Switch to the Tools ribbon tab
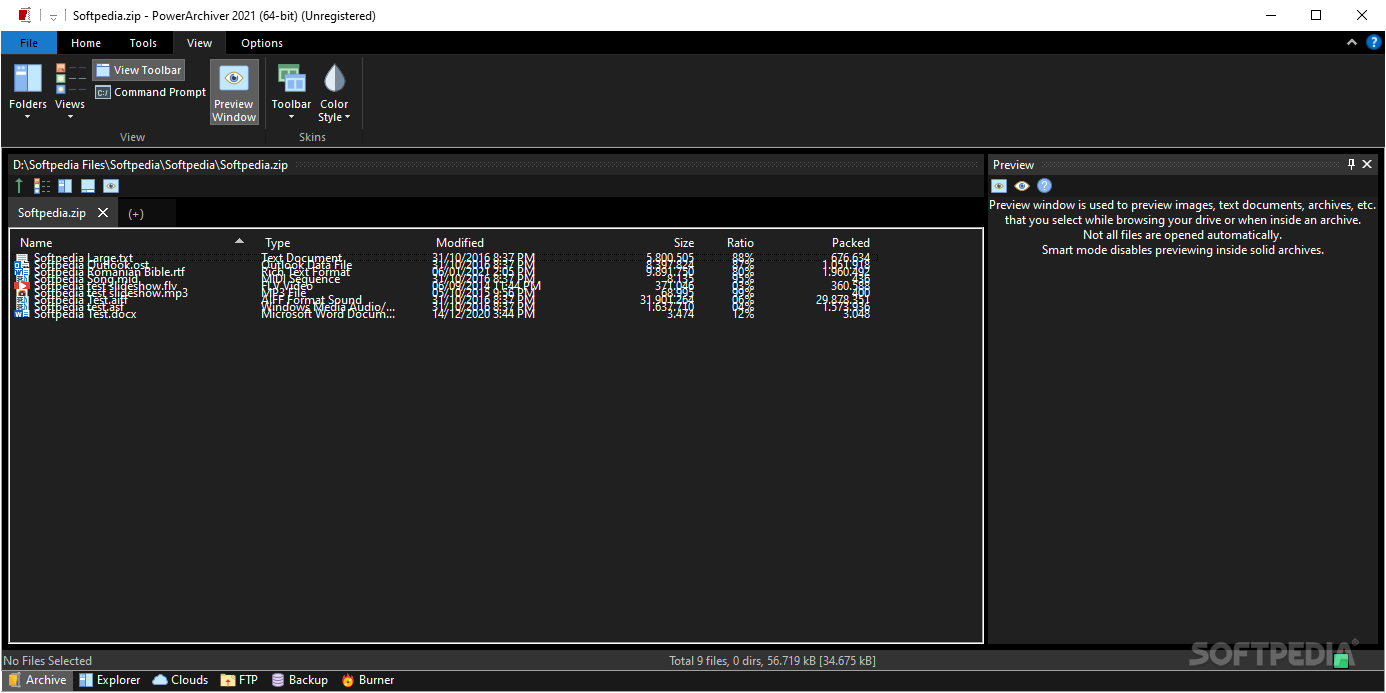1386x693 pixels. (x=143, y=43)
